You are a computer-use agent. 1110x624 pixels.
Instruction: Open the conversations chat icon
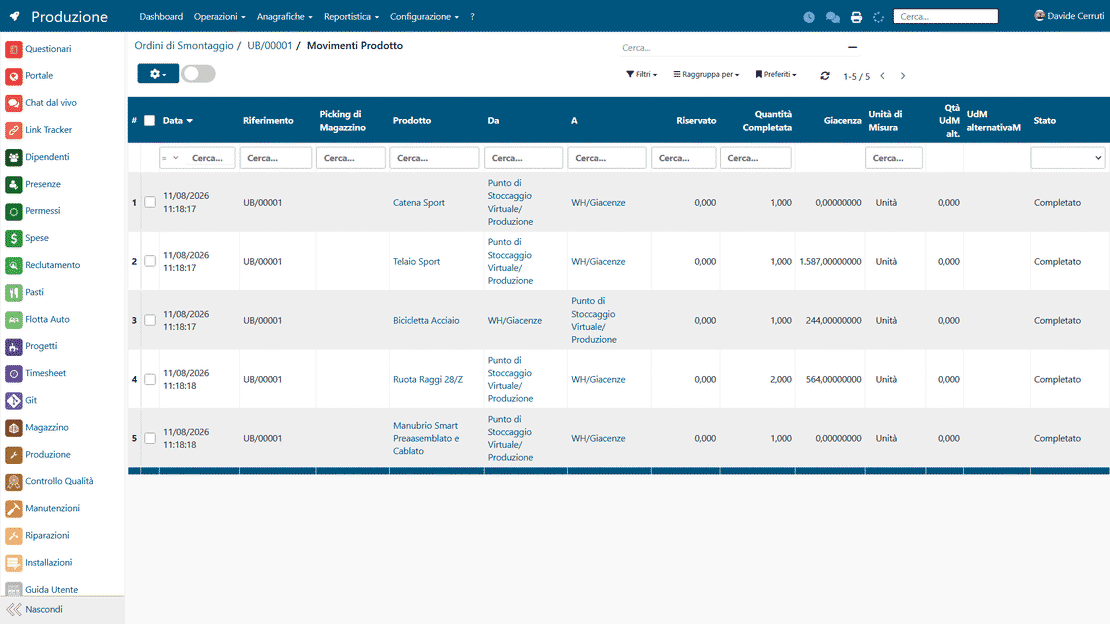(x=832, y=17)
